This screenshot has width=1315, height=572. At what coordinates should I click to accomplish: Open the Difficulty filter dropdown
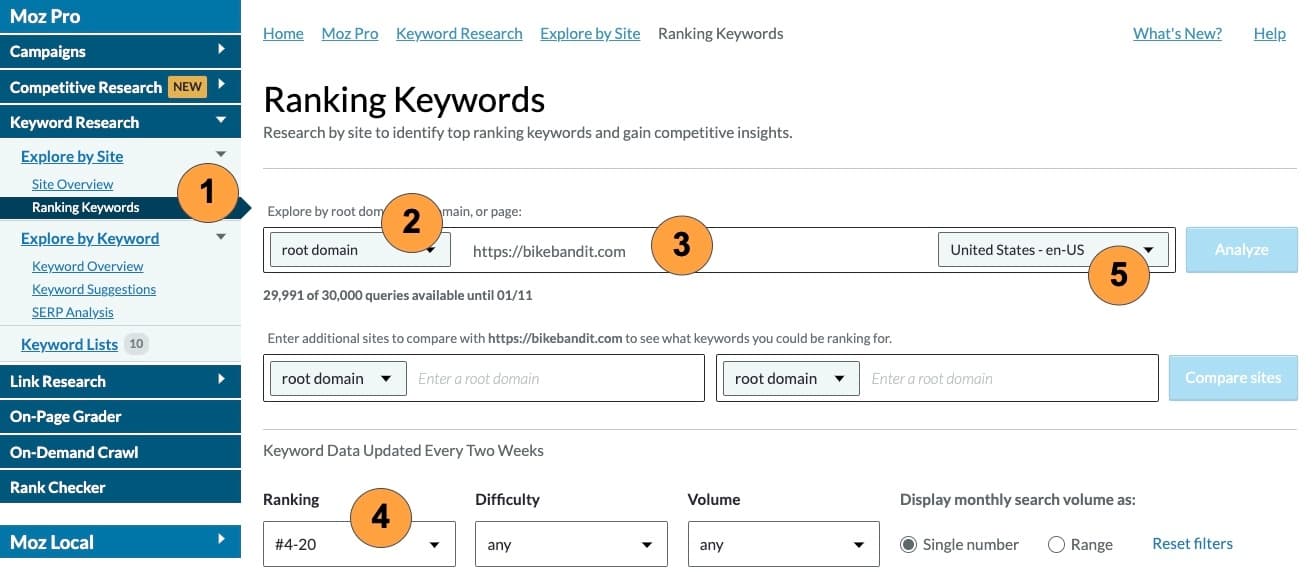[x=571, y=545]
